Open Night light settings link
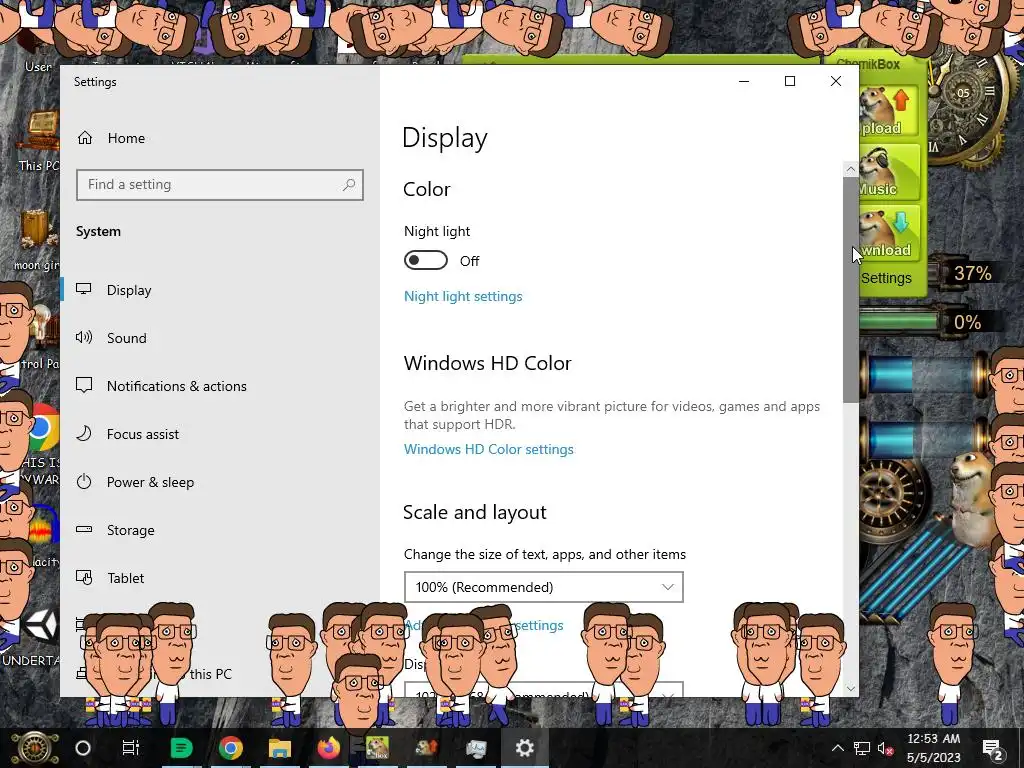This screenshot has width=1024, height=768. (x=463, y=296)
